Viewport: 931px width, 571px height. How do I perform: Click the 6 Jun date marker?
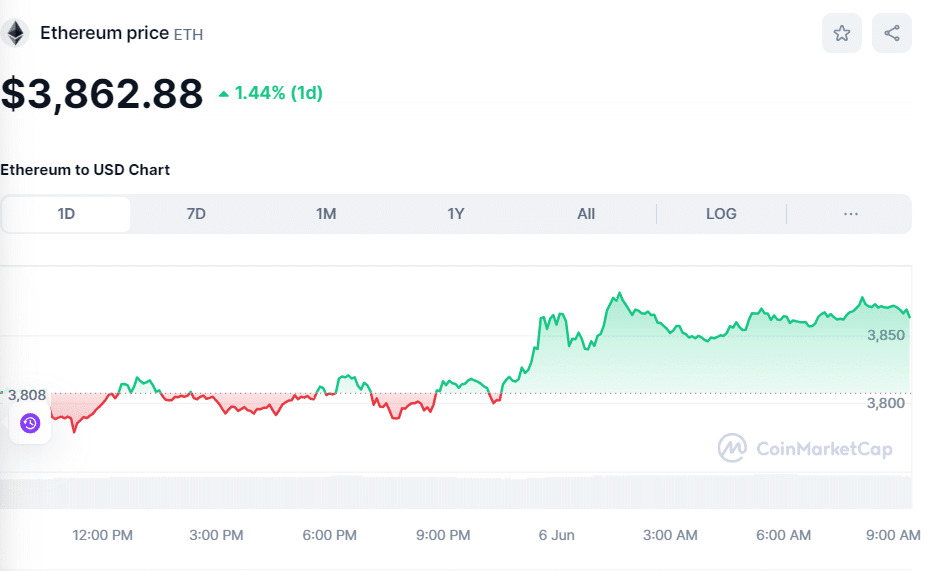556,535
